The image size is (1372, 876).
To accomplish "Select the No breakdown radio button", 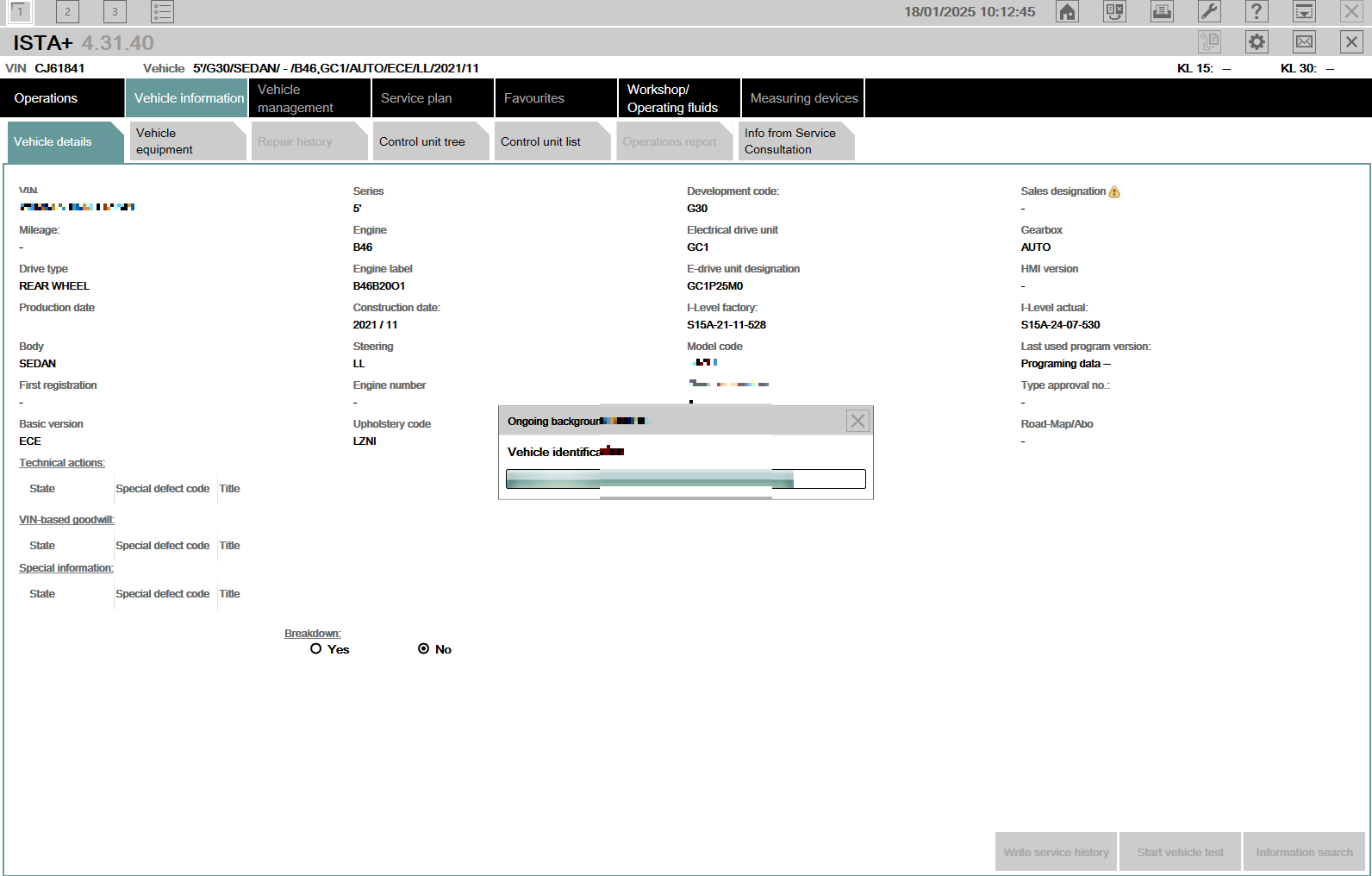I will (x=423, y=648).
